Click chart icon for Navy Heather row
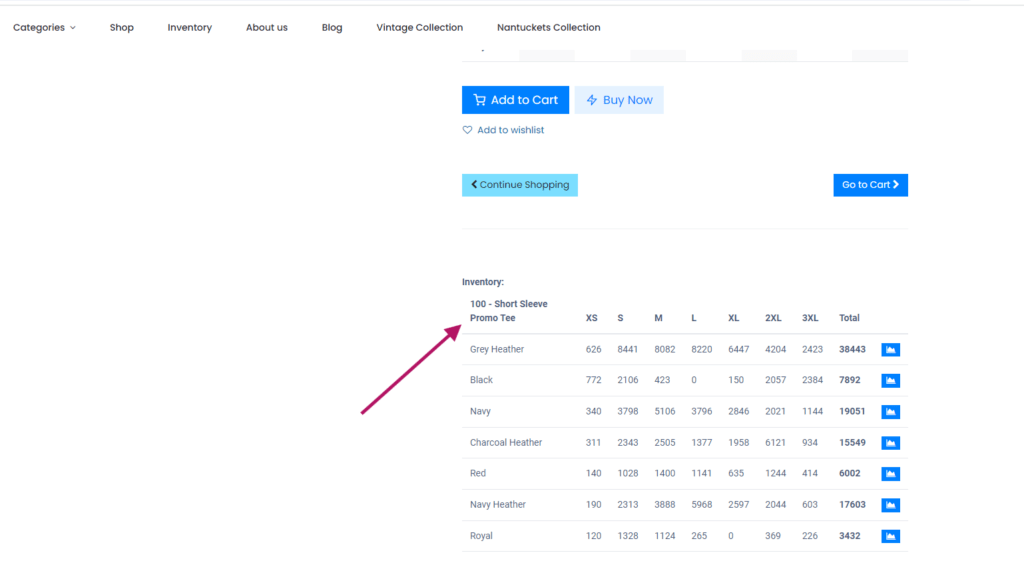 (x=890, y=505)
